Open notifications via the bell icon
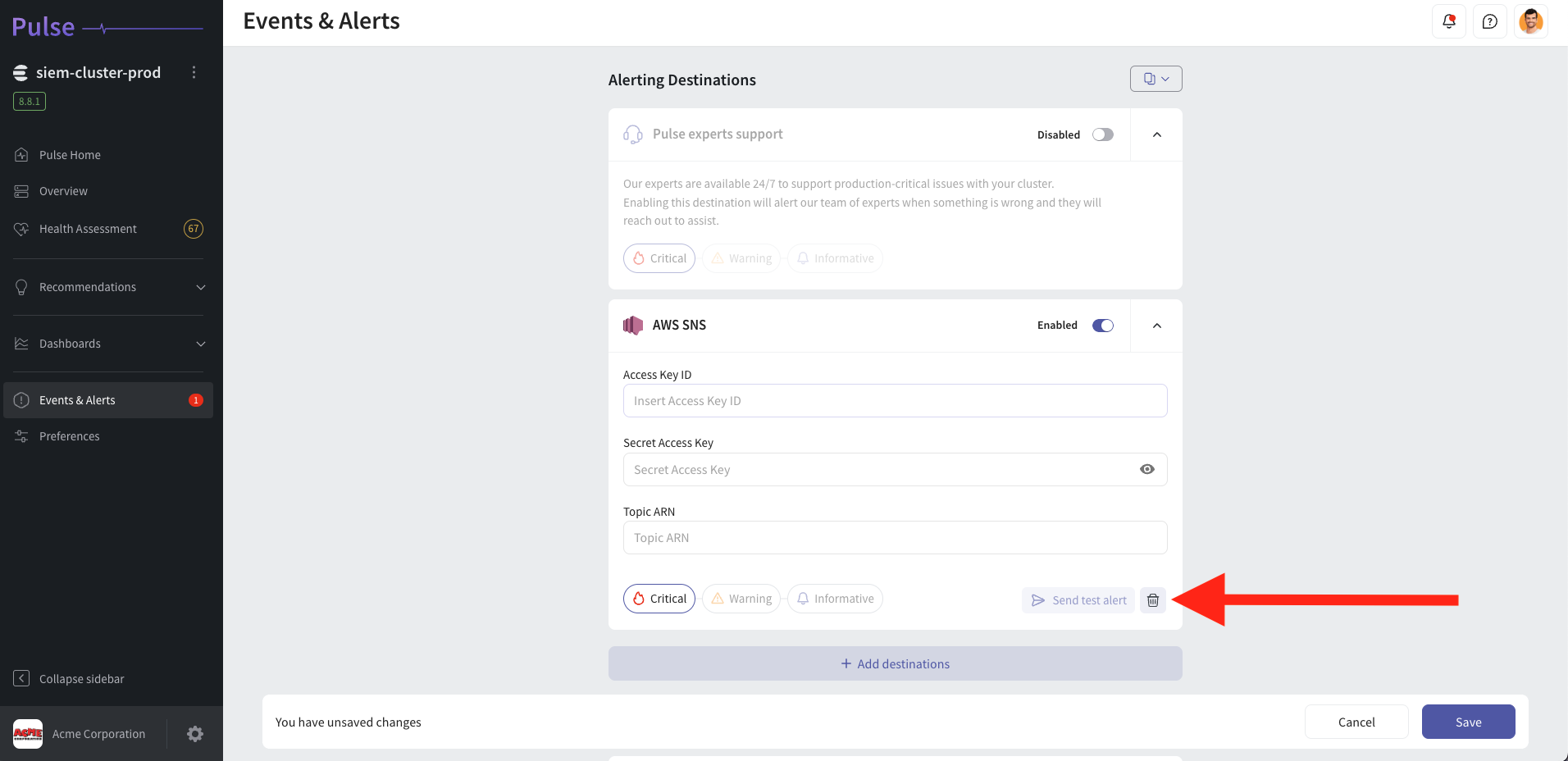 pos(1448,21)
